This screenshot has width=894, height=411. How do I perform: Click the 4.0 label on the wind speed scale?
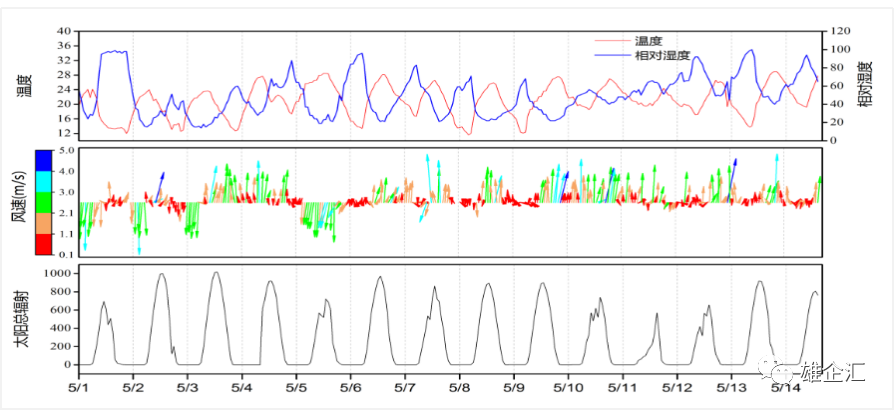pyautogui.click(x=67, y=172)
